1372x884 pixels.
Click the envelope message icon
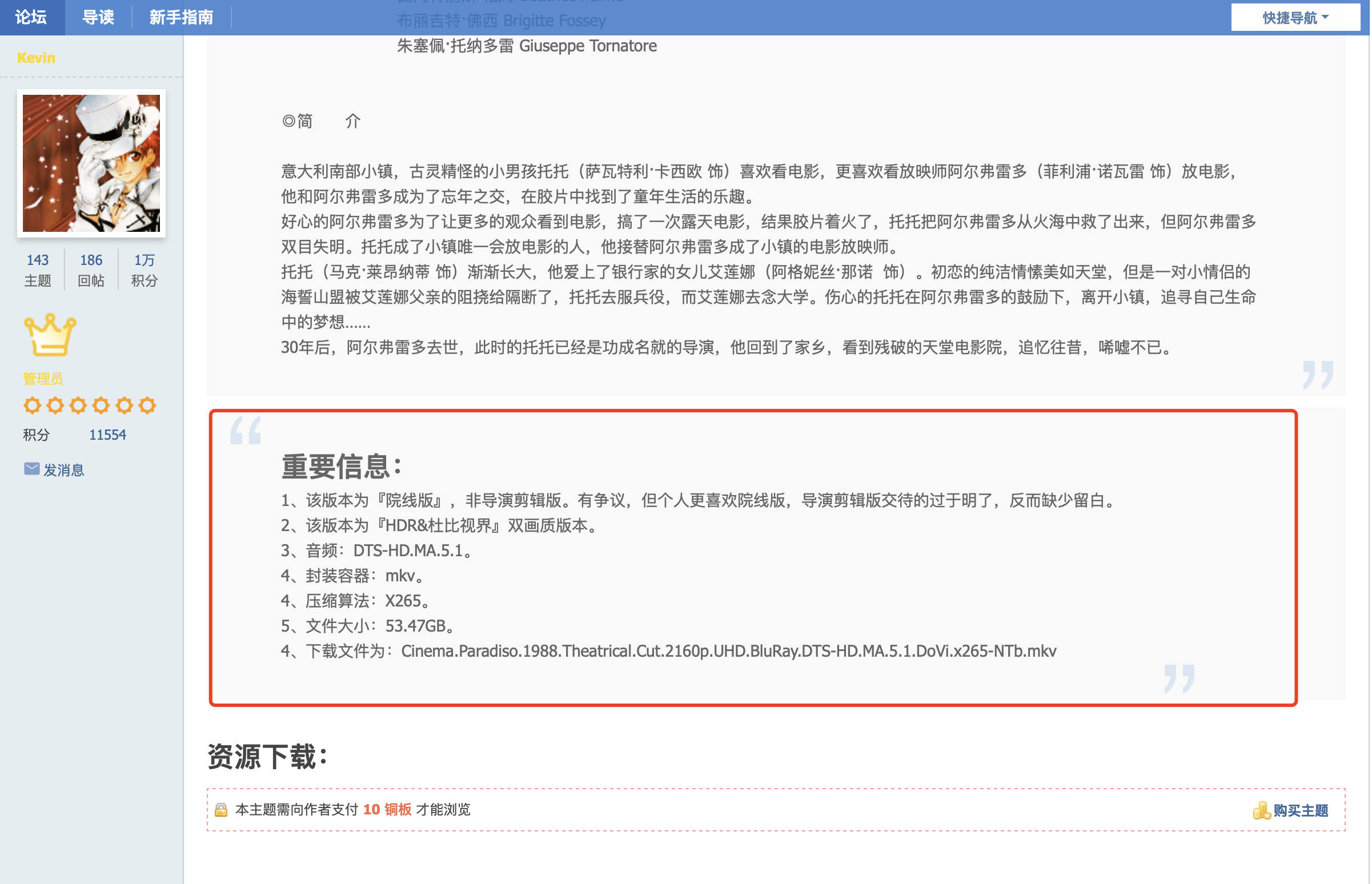tap(31, 469)
